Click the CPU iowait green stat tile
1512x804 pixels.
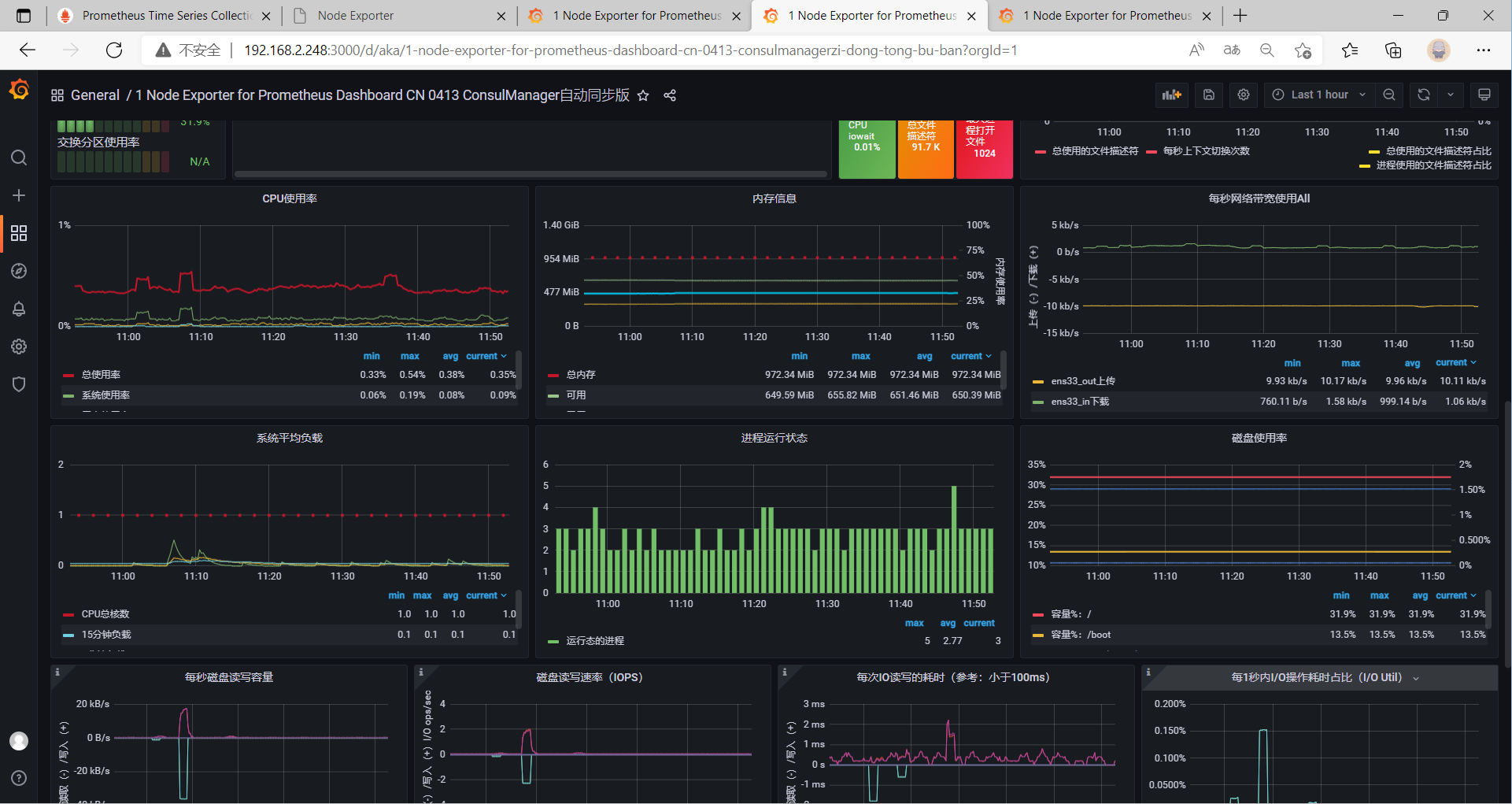(x=867, y=149)
